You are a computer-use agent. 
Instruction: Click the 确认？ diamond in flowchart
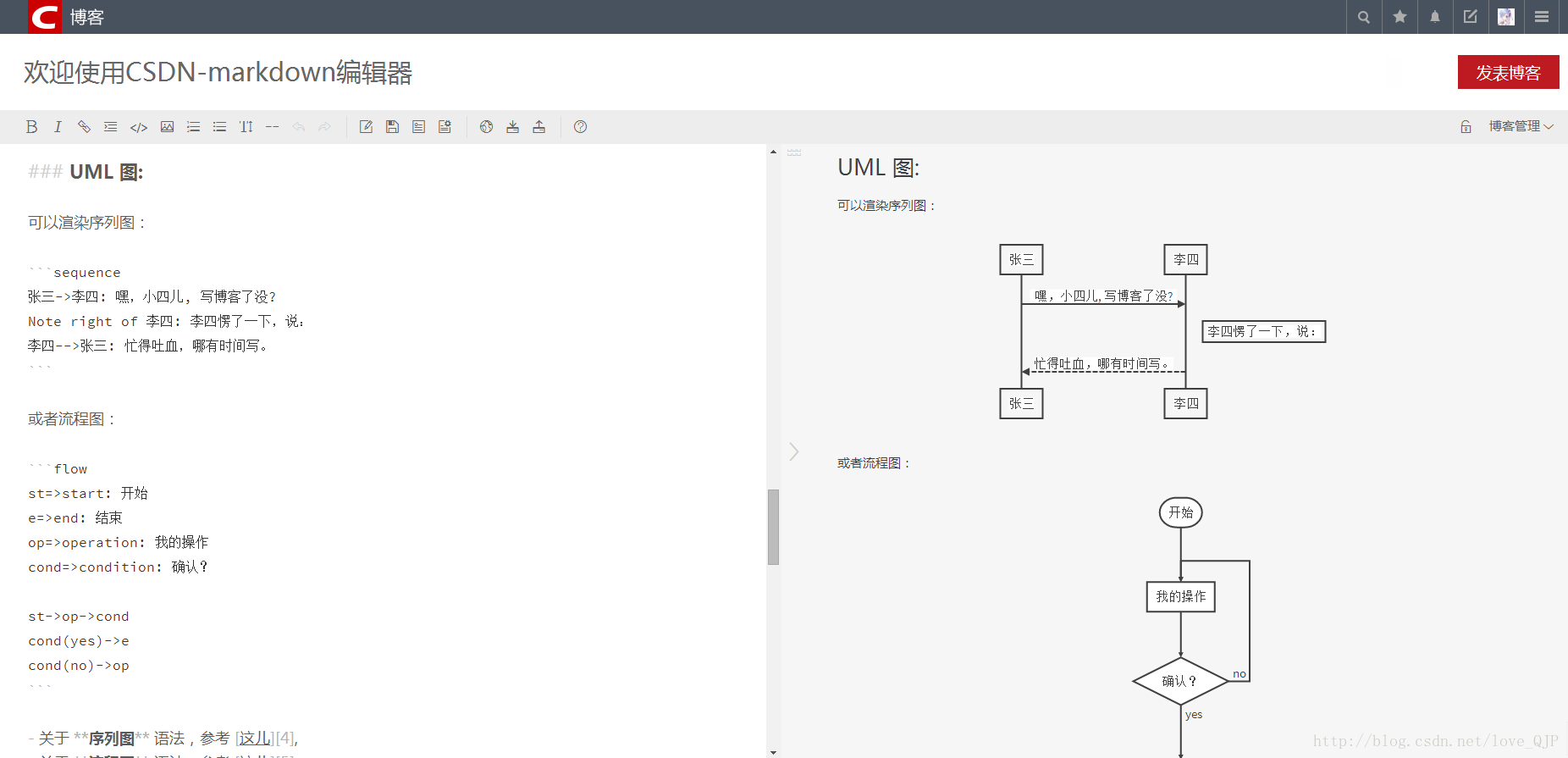pos(1180,681)
